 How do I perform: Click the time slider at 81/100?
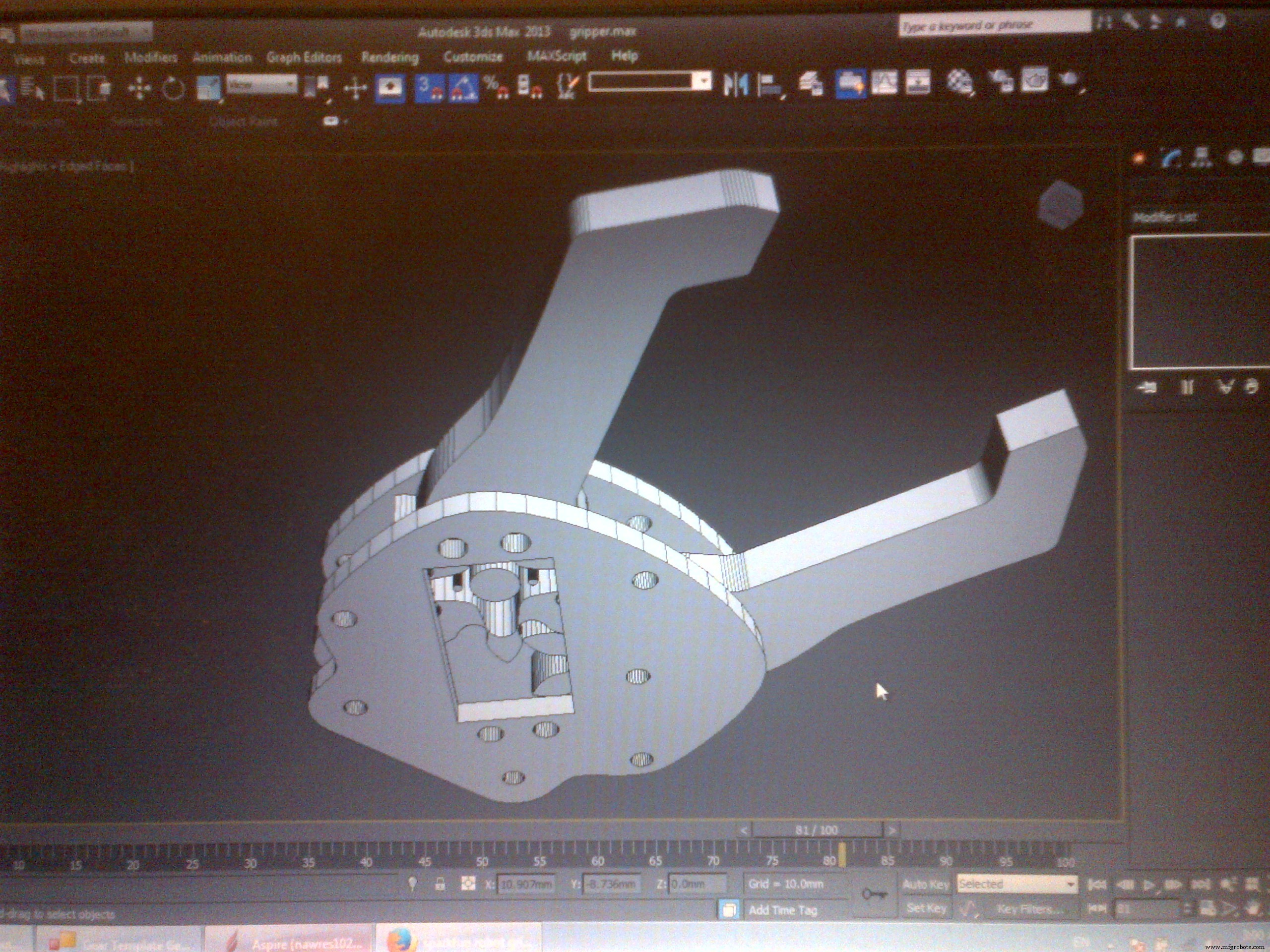coord(816,830)
